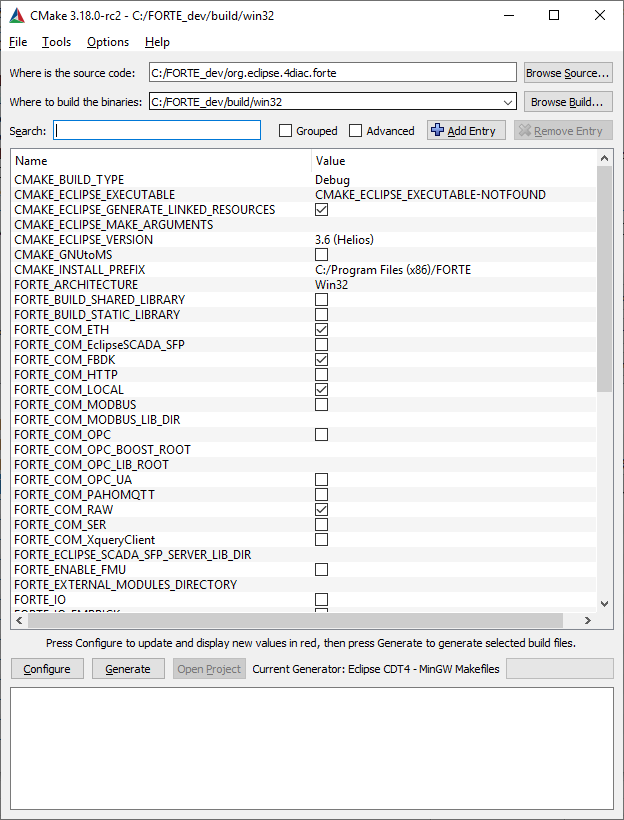
Task: Open the build binaries path dropdown
Action: [x=507, y=102]
